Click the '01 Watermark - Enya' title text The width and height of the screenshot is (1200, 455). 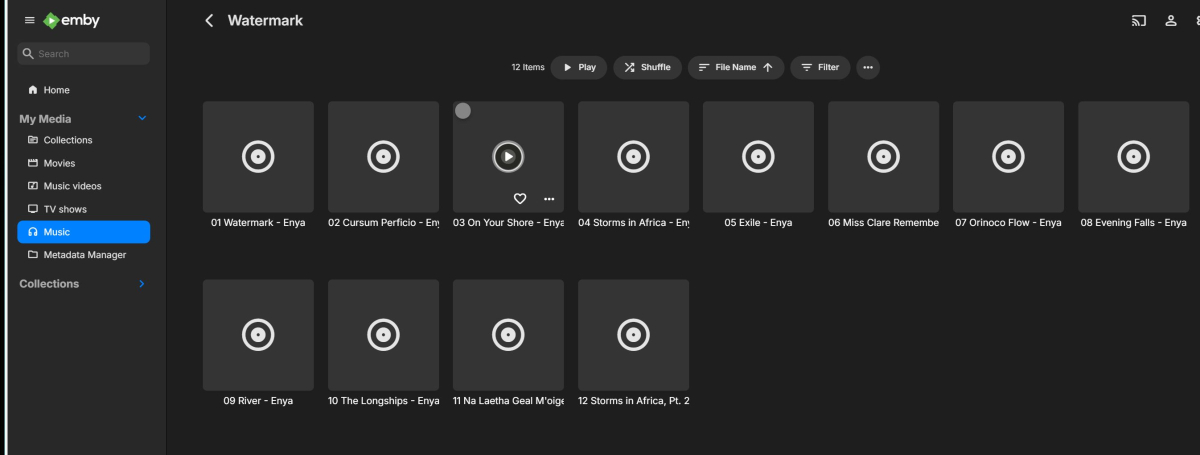coord(258,223)
